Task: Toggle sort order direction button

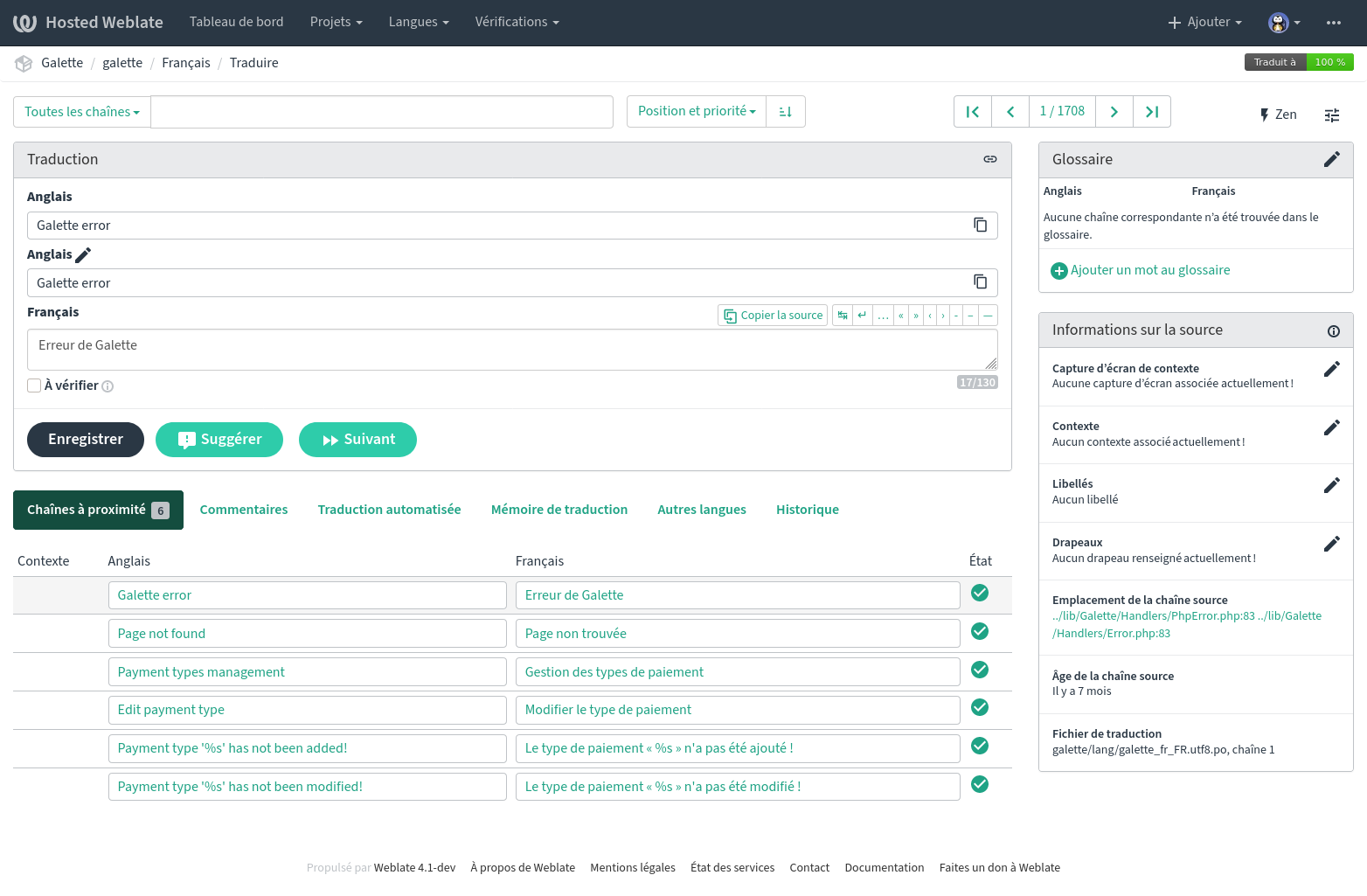Action: click(x=785, y=112)
